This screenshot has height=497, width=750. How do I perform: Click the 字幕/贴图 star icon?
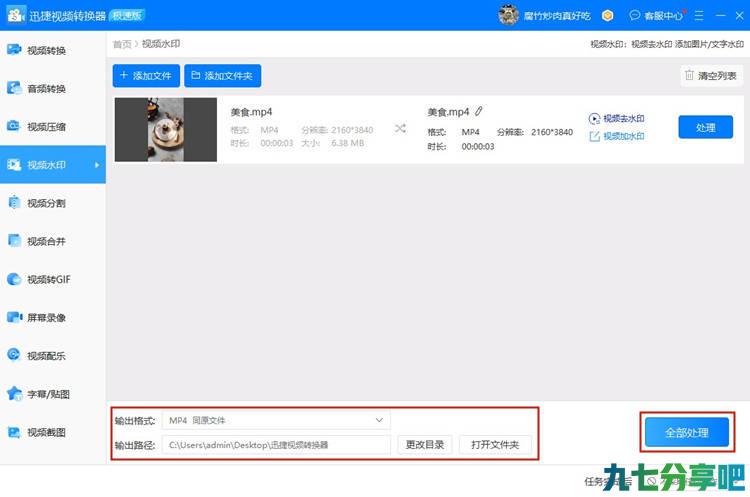pyautogui.click(x=14, y=394)
